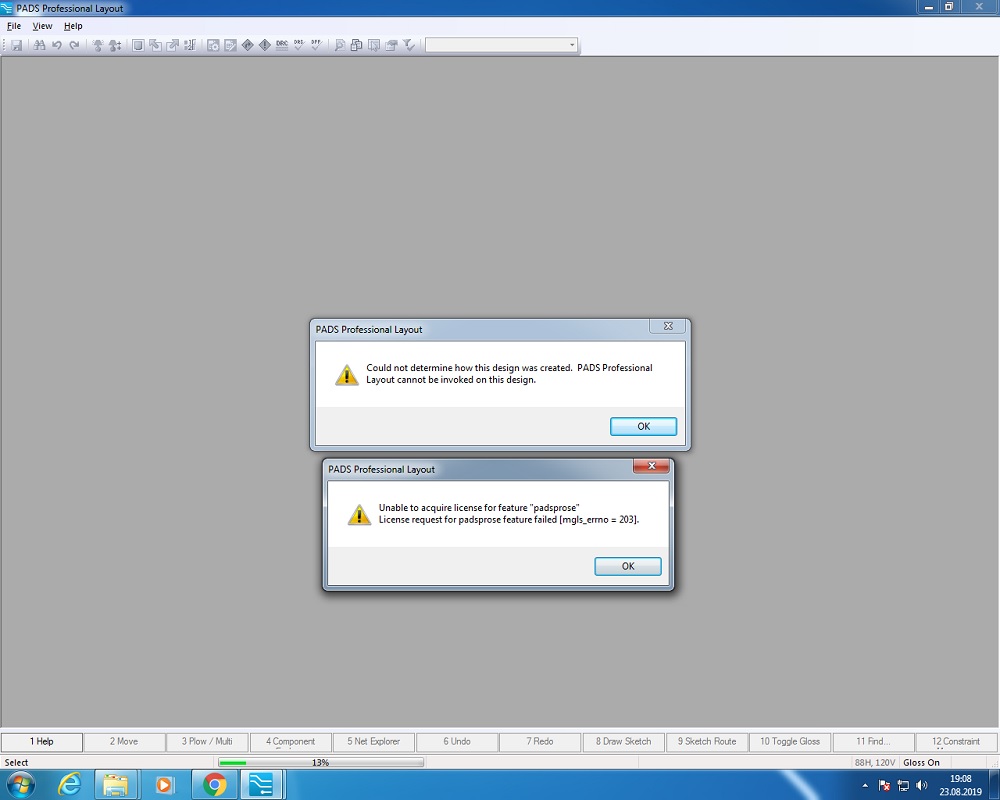Click the volume speaker tray icon
Image resolution: width=1000 pixels, height=800 pixels.
click(x=922, y=785)
